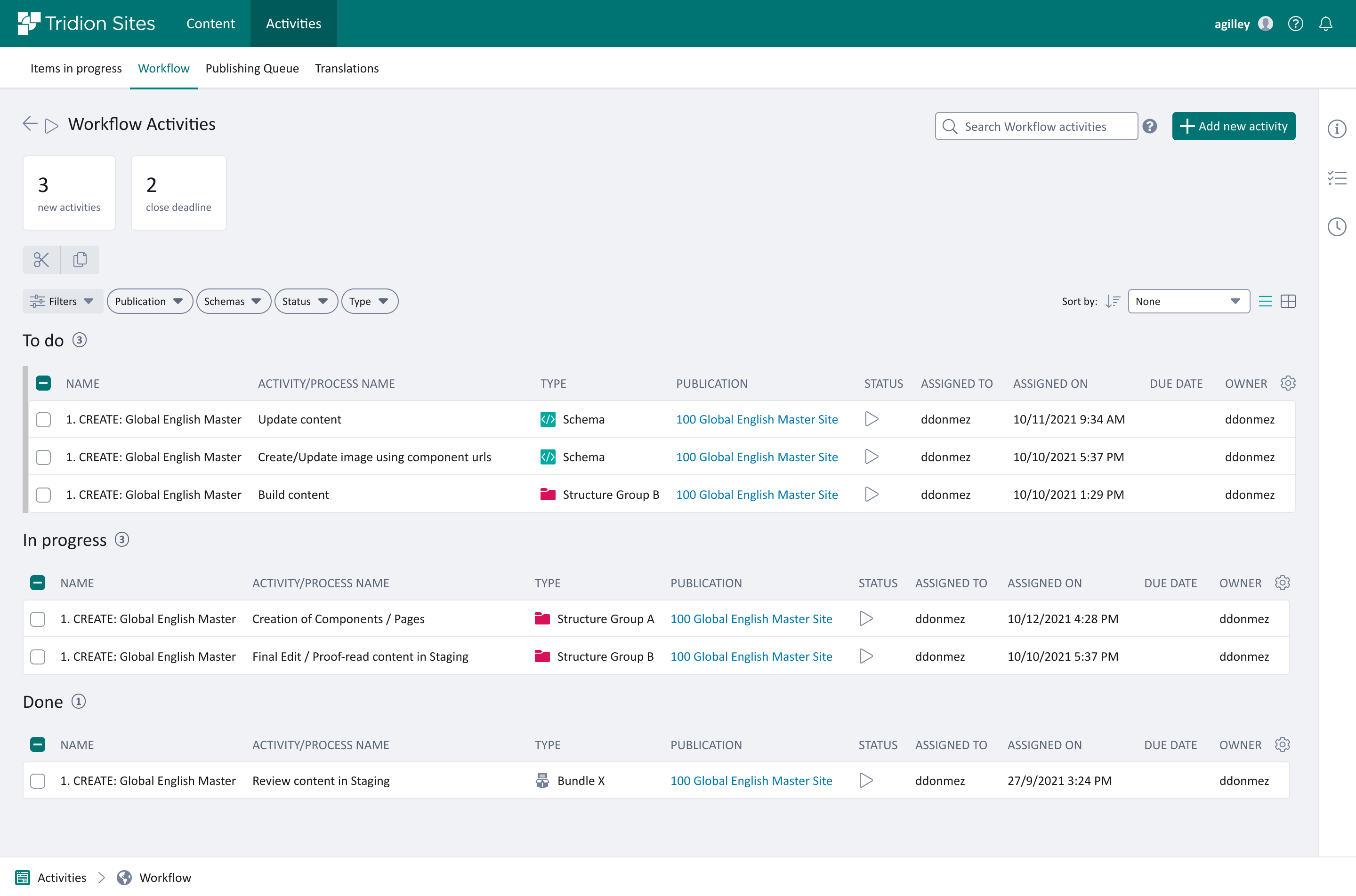Screen dimensions: 1356x896
Task: Select the Review content in Staging row checkbox
Action: pos(38,781)
